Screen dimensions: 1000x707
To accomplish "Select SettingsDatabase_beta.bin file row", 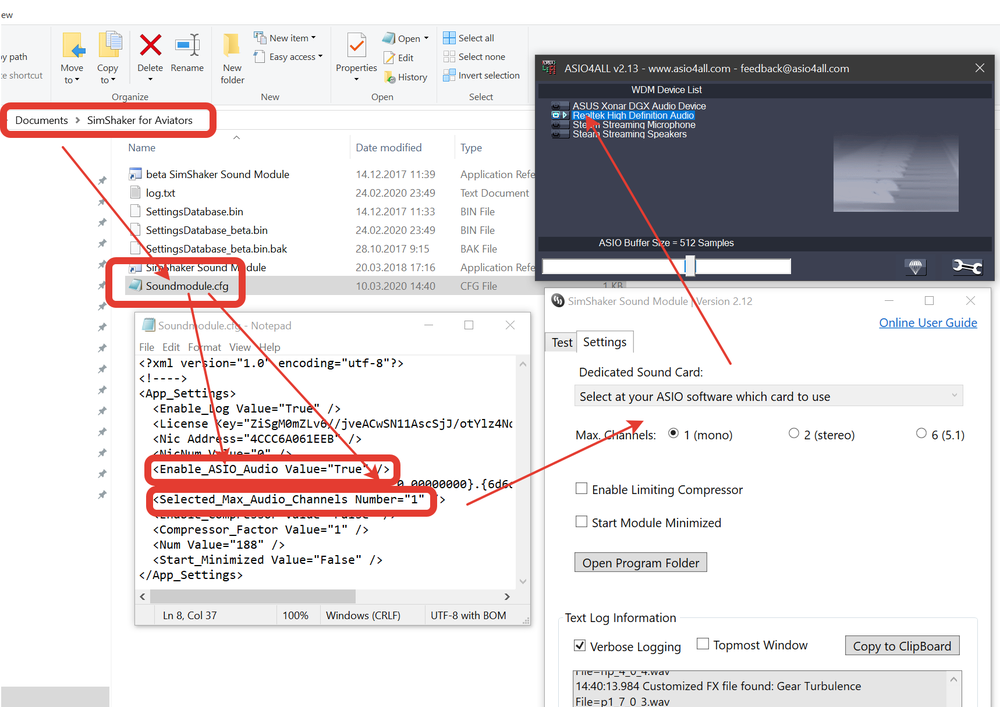I will point(207,230).
